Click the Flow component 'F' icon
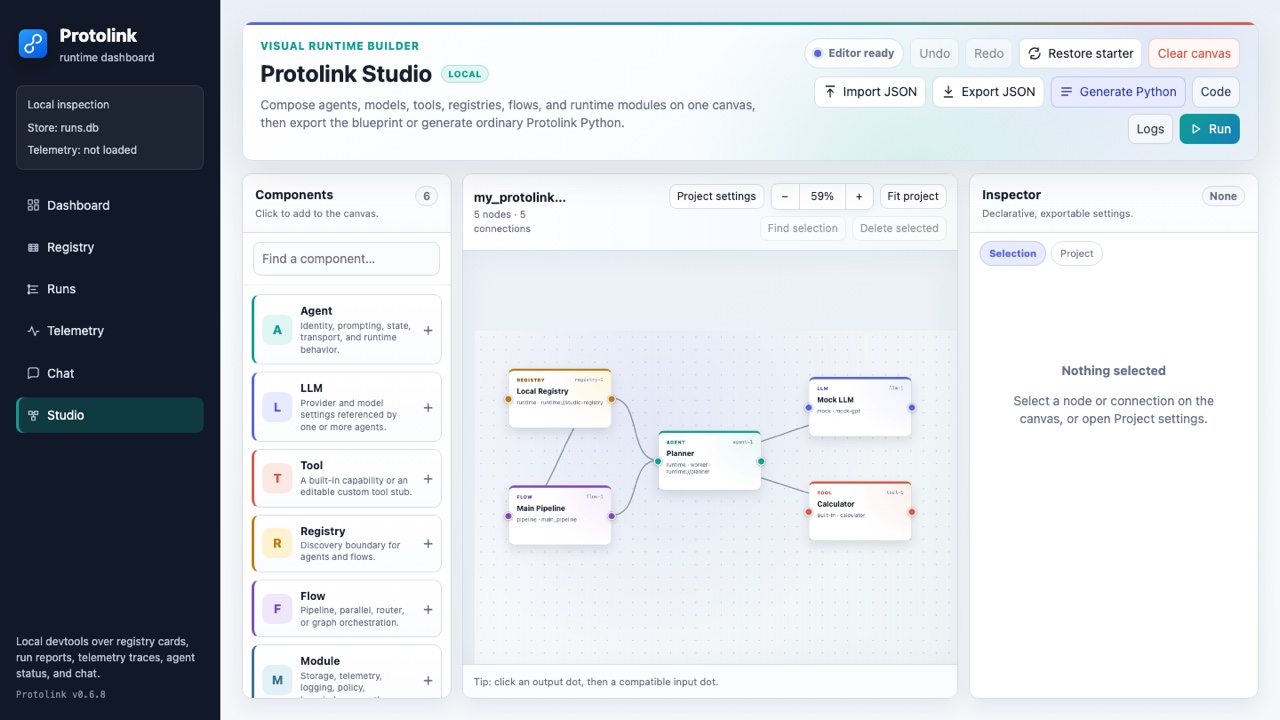The image size is (1280, 720). (x=277, y=609)
